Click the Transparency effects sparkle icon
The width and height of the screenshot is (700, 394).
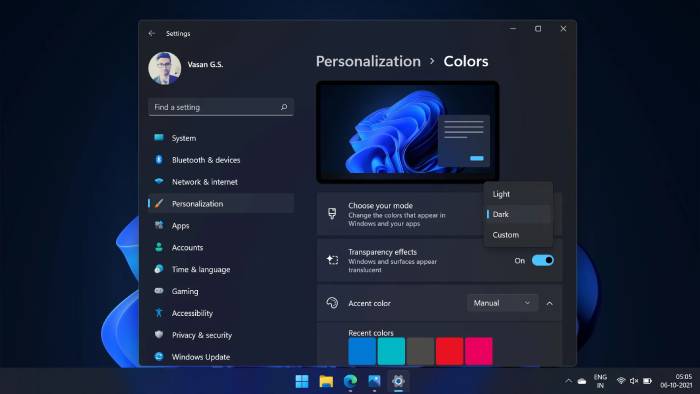(x=332, y=260)
